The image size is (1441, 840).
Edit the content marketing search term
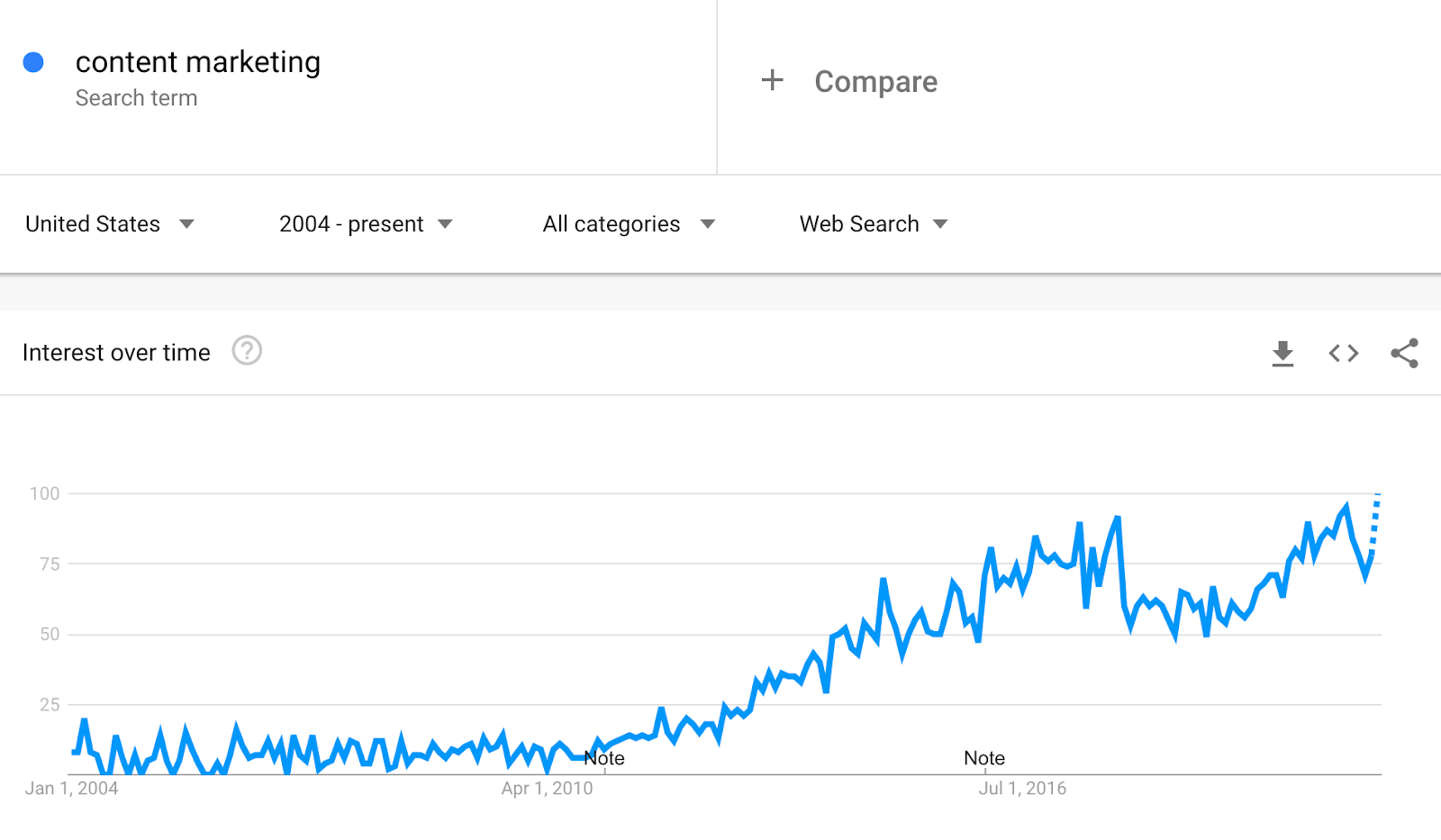pyautogui.click(x=198, y=62)
